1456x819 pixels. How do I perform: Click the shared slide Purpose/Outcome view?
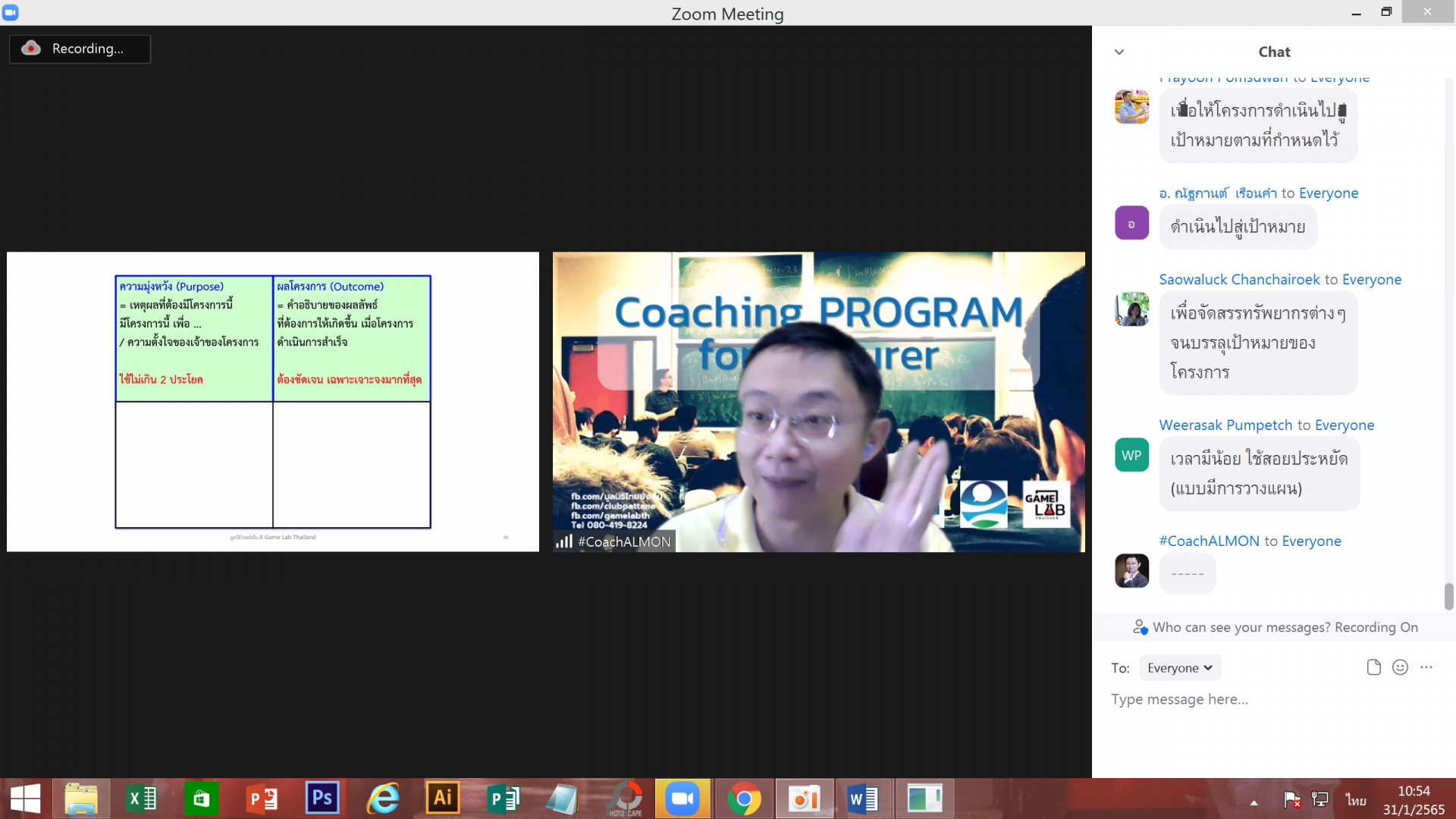(x=273, y=402)
